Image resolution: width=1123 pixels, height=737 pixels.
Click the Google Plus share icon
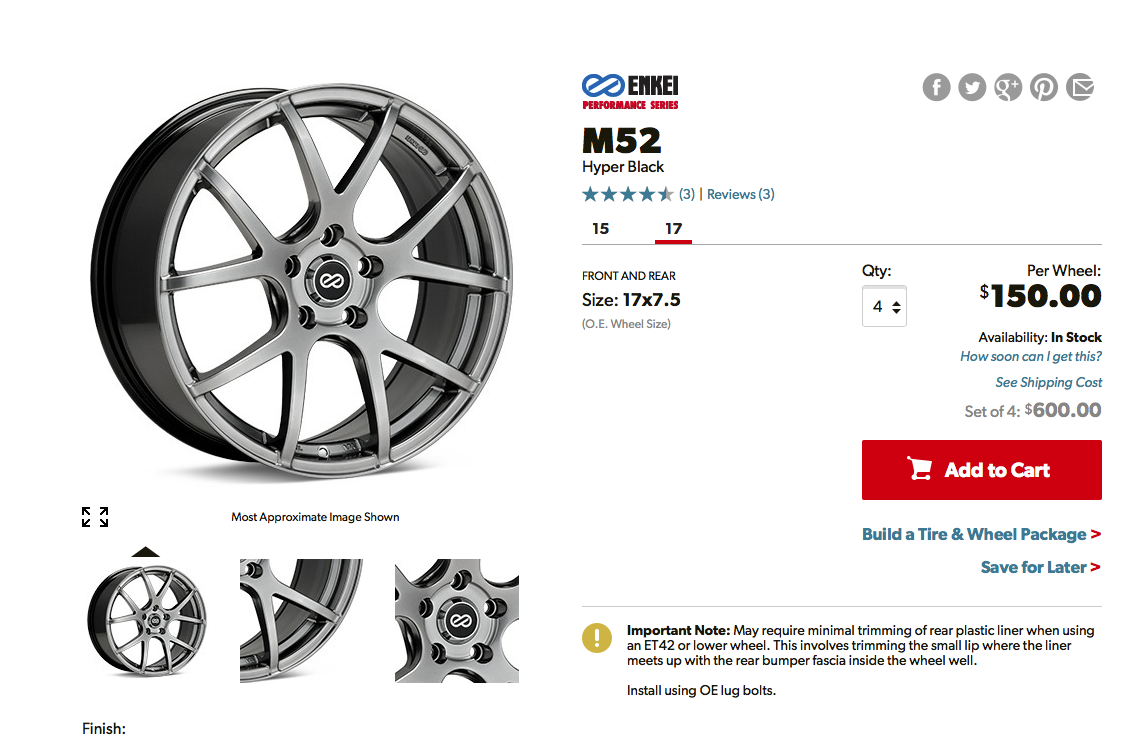(1008, 88)
